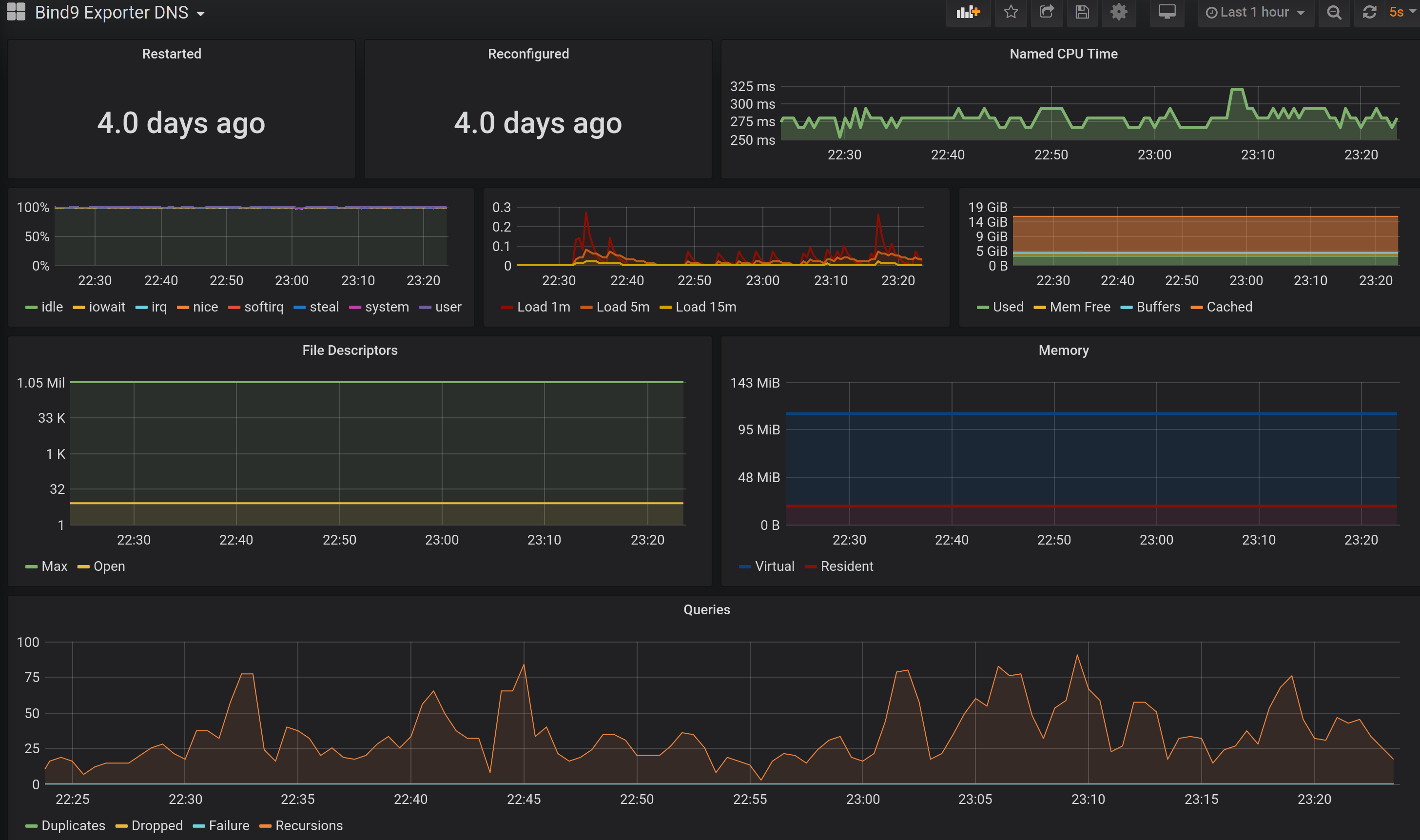
Task: Click the Cached legend color swatch
Action: pos(1196,307)
